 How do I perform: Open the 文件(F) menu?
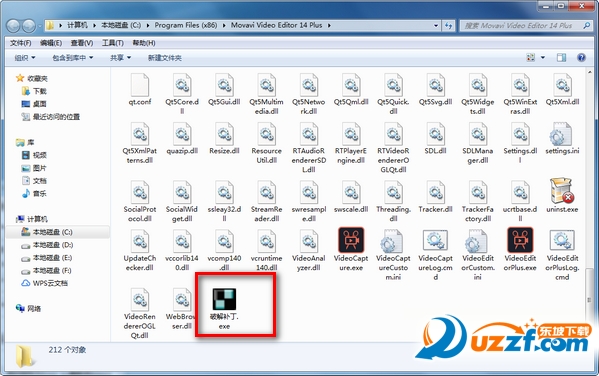pos(21,43)
